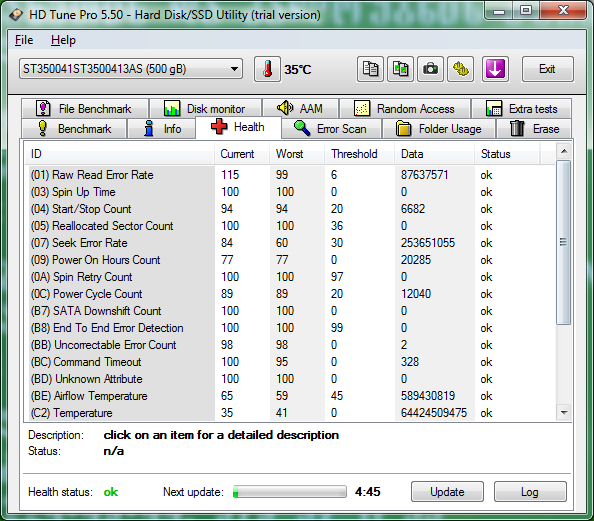Click the File Benchmark tab icon
This screenshot has width=594, height=521.
pos(43,108)
